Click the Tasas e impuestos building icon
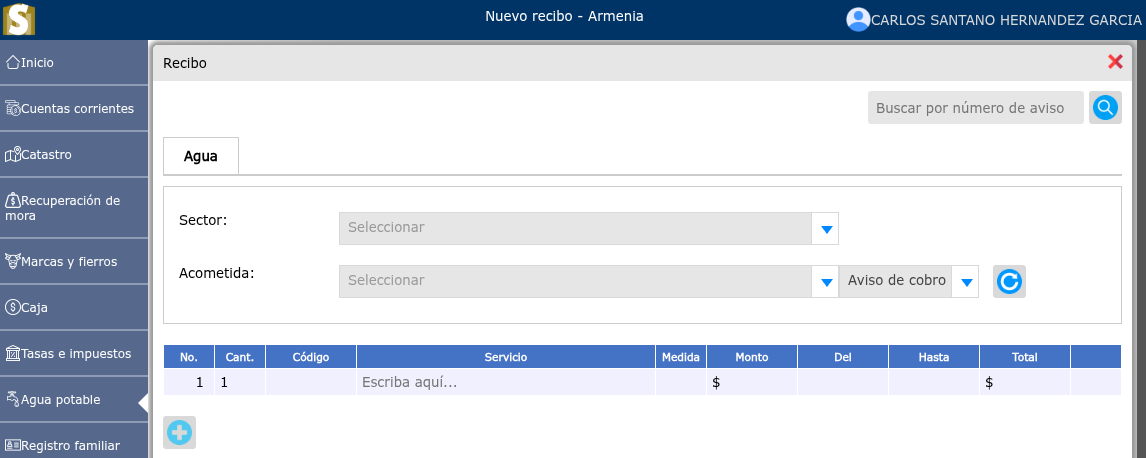This screenshot has width=1146, height=458. [x=12, y=354]
